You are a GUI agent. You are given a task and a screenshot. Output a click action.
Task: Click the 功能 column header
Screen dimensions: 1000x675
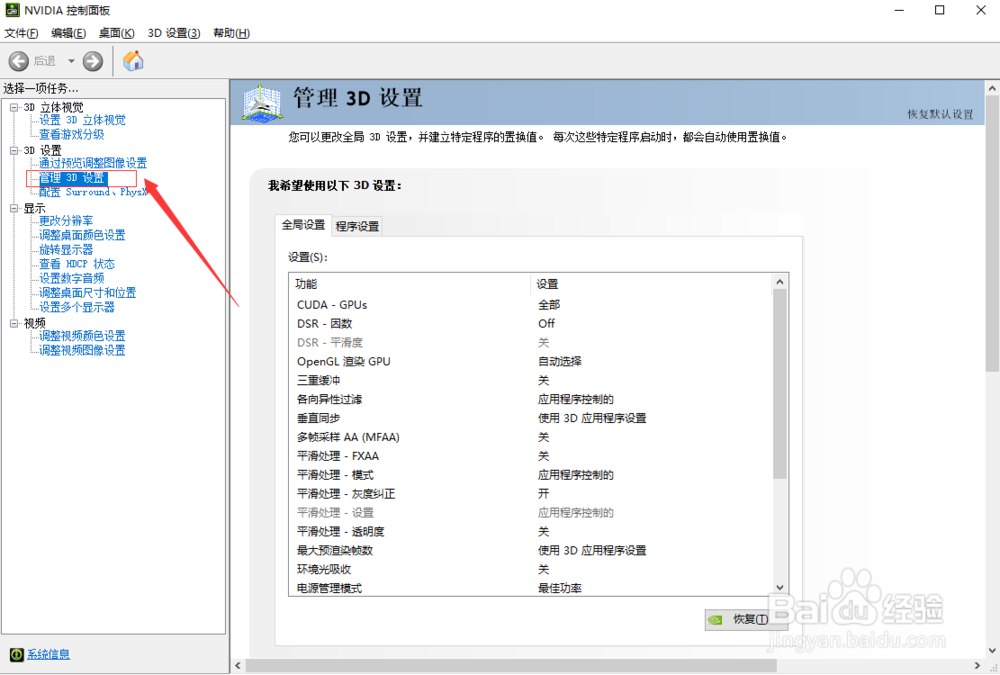[409, 284]
